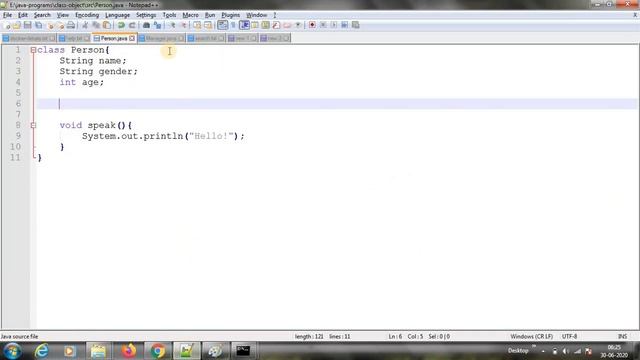
Task: Open the Tools menu
Action: [x=169, y=15]
